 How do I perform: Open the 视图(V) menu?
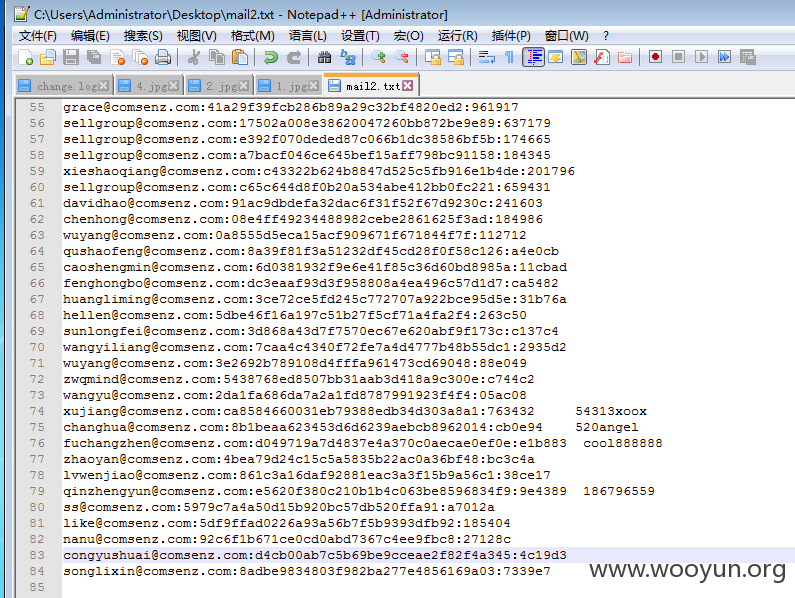tap(197, 36)
